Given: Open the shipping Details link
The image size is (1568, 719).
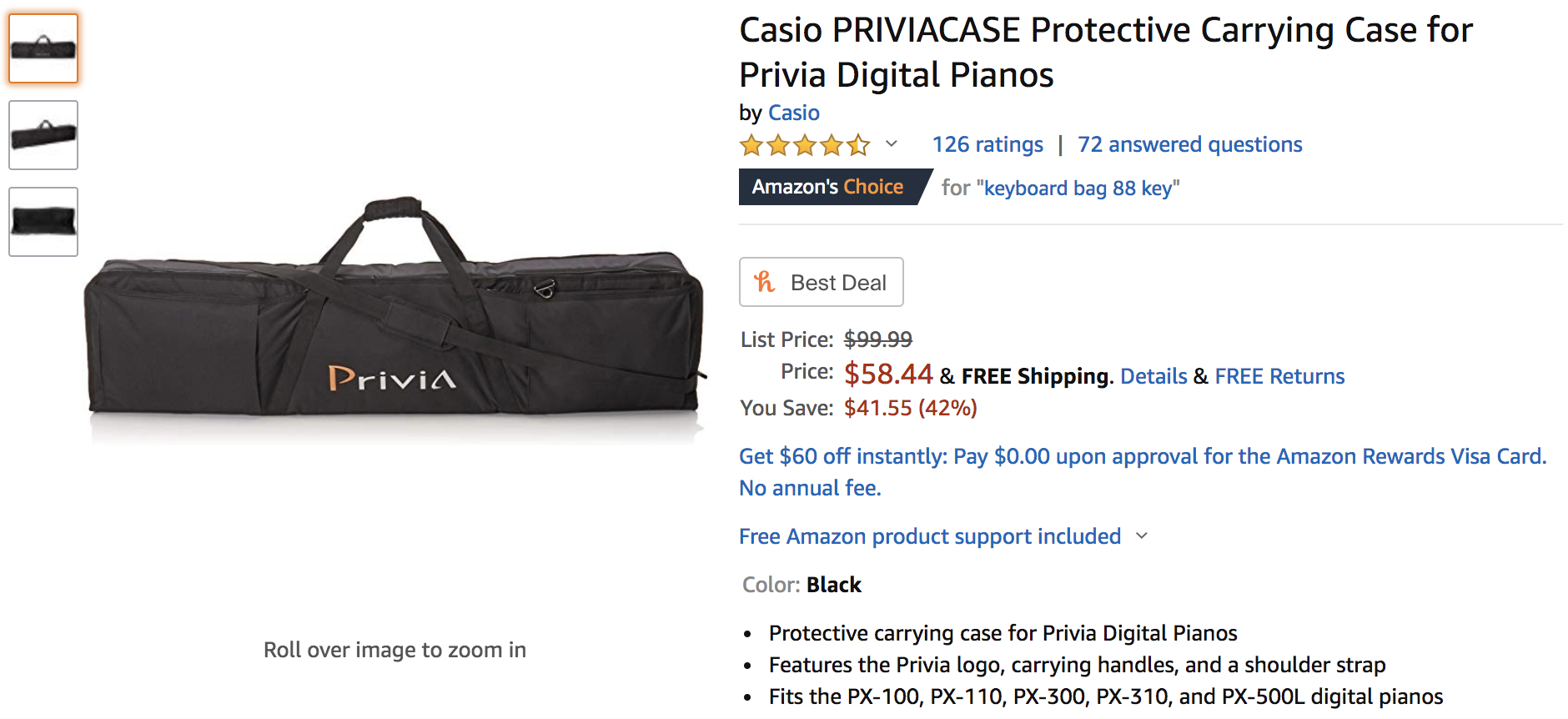Looking at the screenshot, I should [1153, 376].
